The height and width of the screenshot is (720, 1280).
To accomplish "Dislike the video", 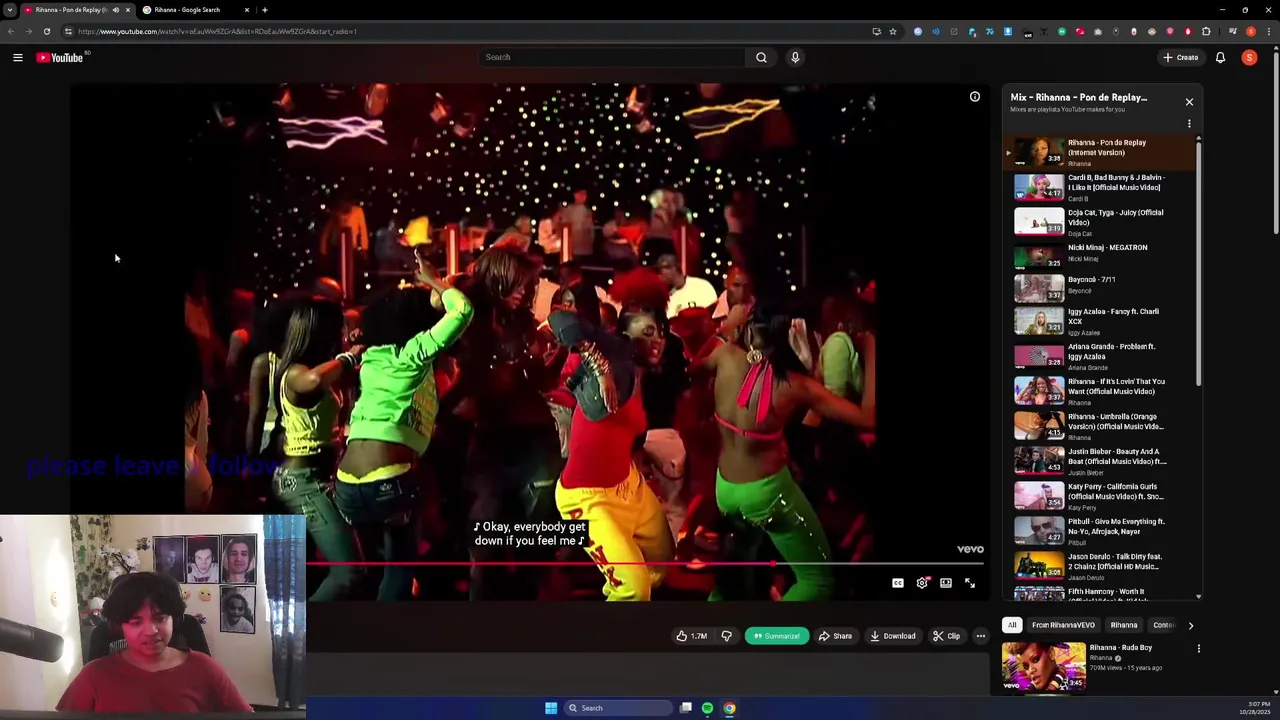I will (x=726, y=636).
